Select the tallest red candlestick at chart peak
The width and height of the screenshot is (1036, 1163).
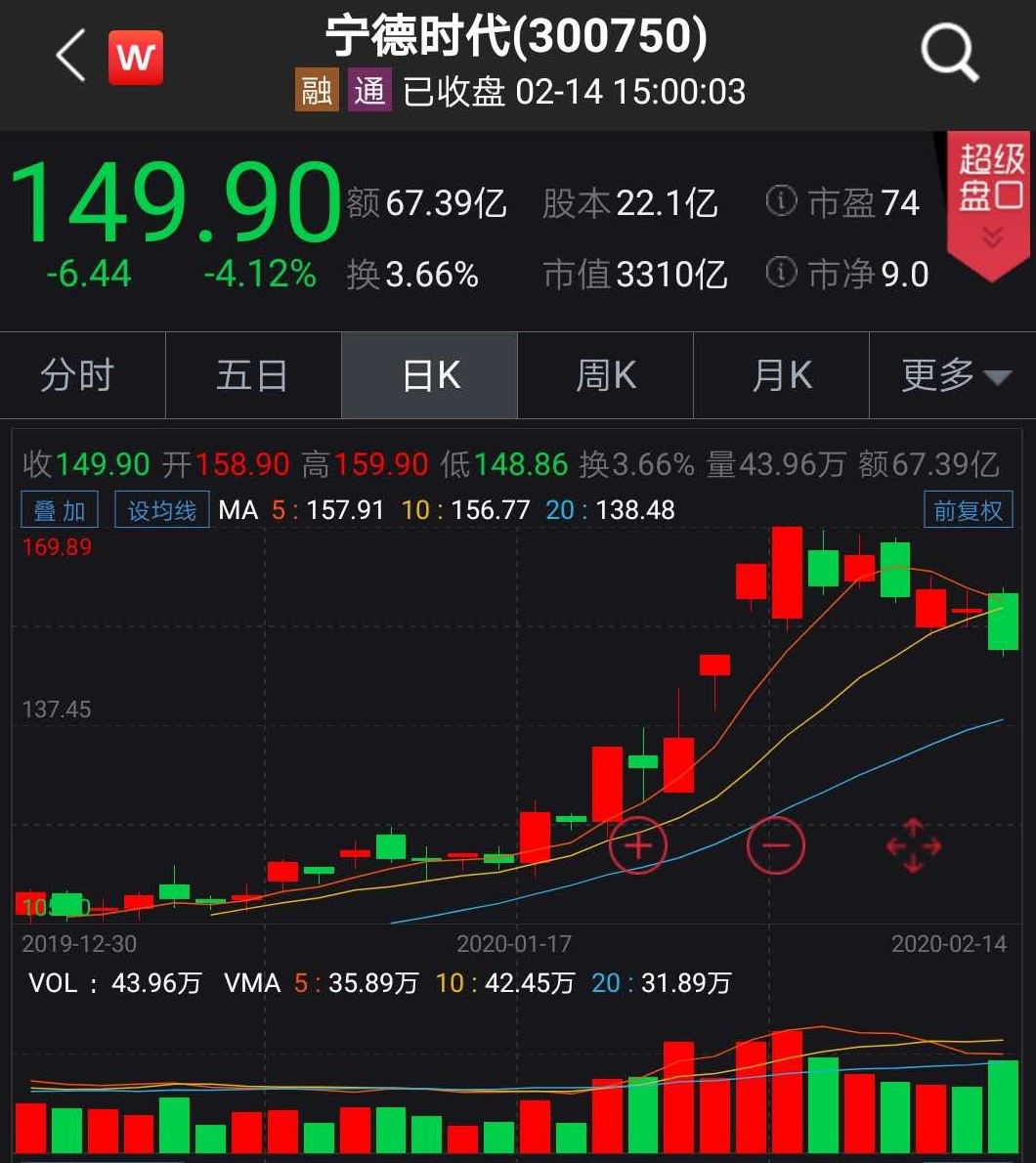(787, 573)
